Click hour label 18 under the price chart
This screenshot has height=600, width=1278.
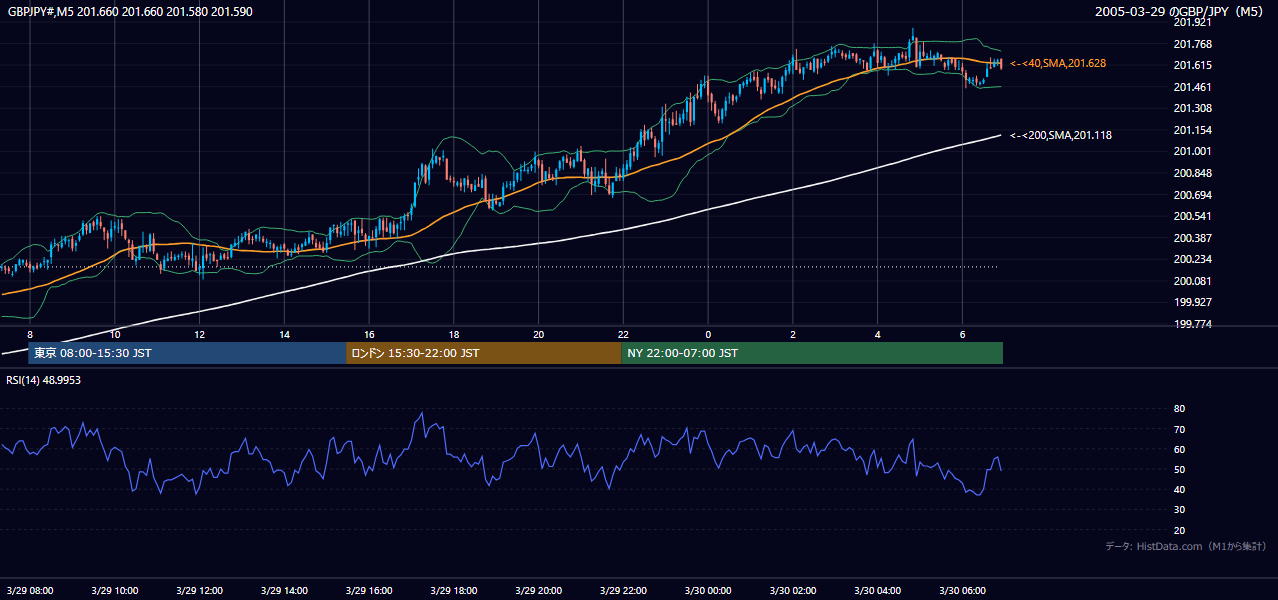454,334
